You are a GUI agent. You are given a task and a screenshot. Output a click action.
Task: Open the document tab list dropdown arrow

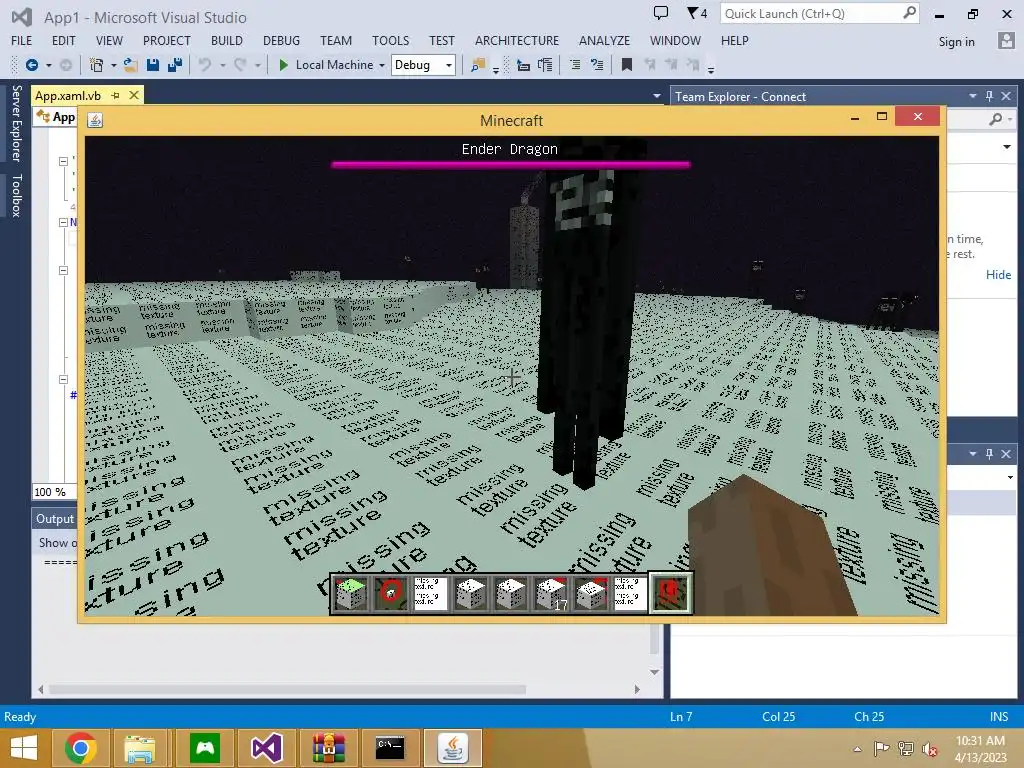pos(656,96)
